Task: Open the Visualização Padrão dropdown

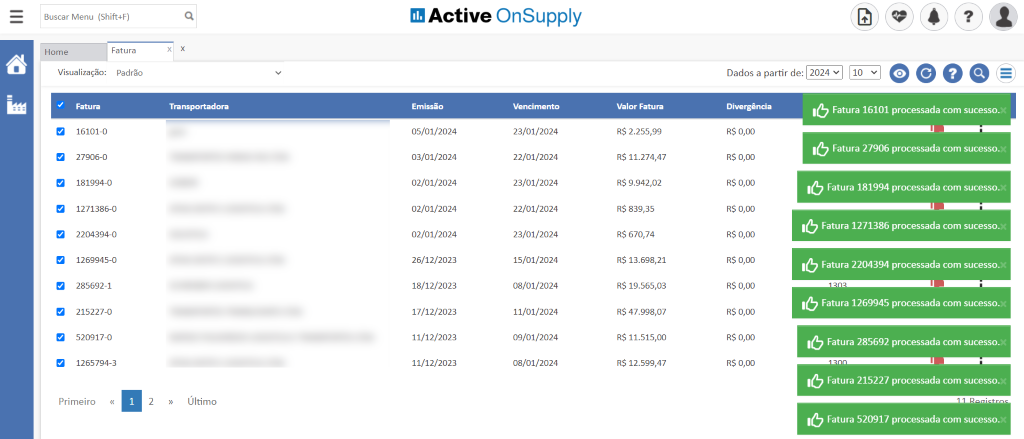Action: [x=199, y=73]
